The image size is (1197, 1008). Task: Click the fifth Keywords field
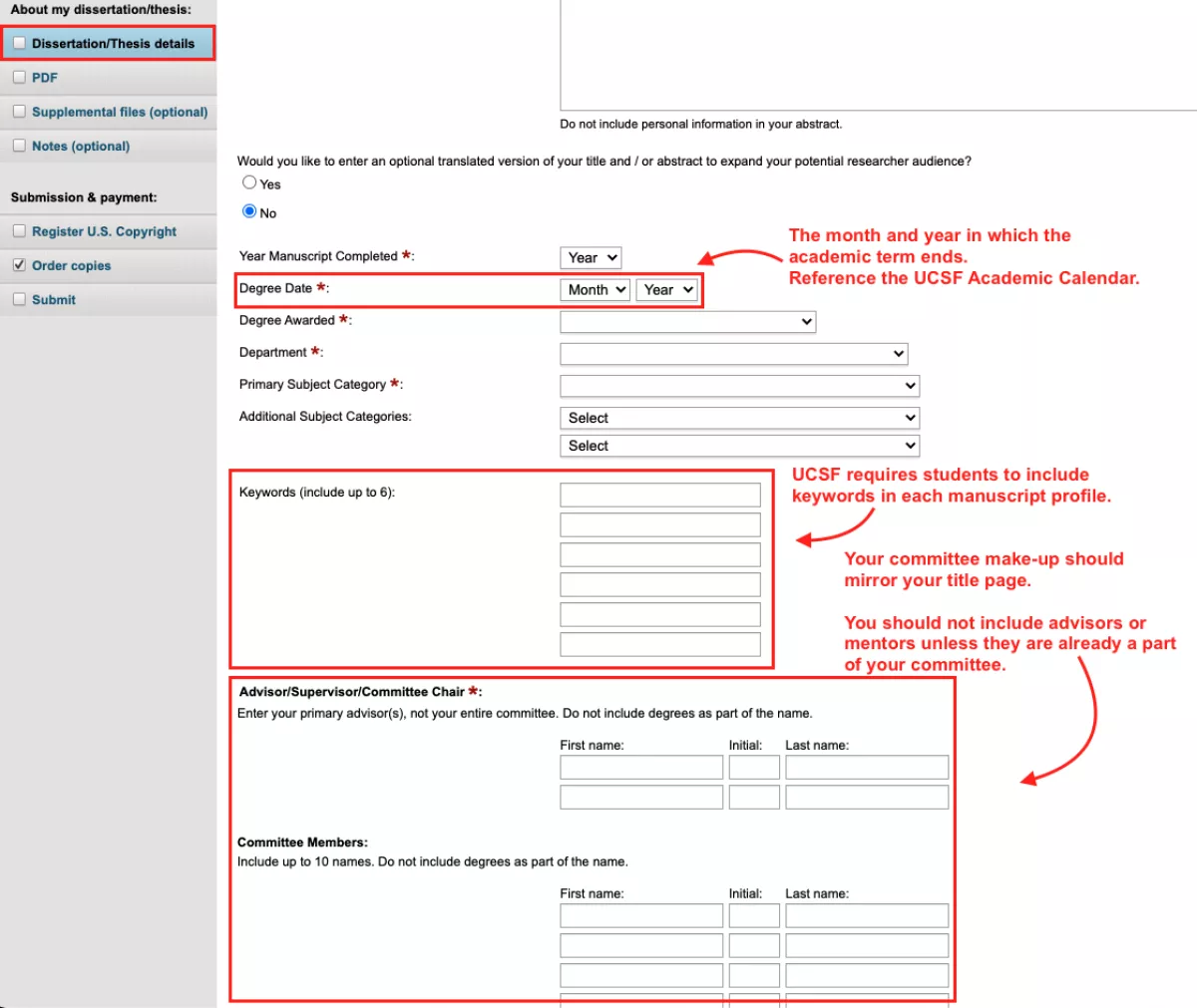660,614
